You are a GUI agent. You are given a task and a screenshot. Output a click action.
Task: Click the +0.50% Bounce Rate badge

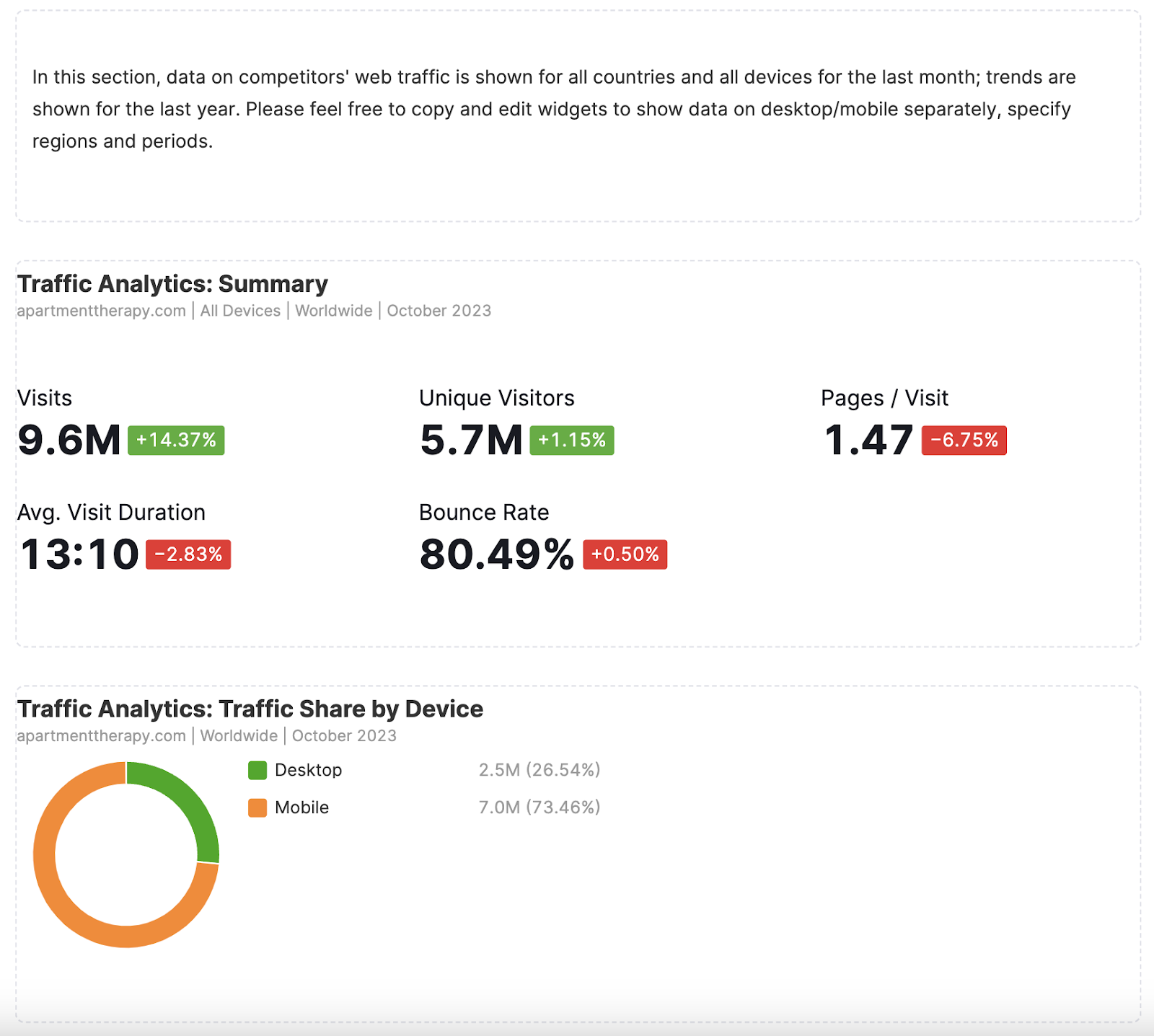[x=625, y=554]
